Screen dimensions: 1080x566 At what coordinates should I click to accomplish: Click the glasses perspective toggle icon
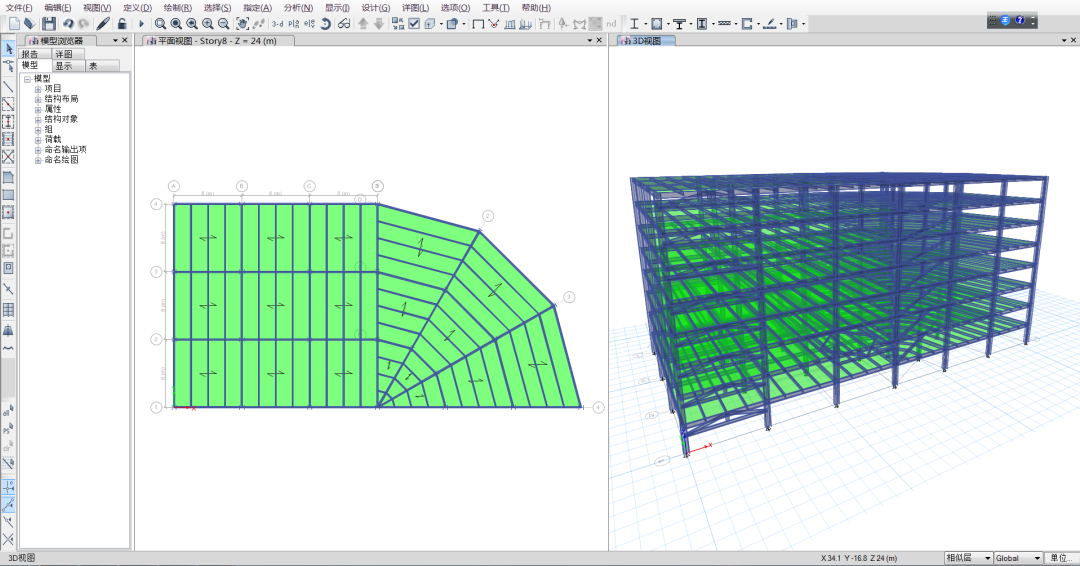pyautogui.click(x=344, y=23)
